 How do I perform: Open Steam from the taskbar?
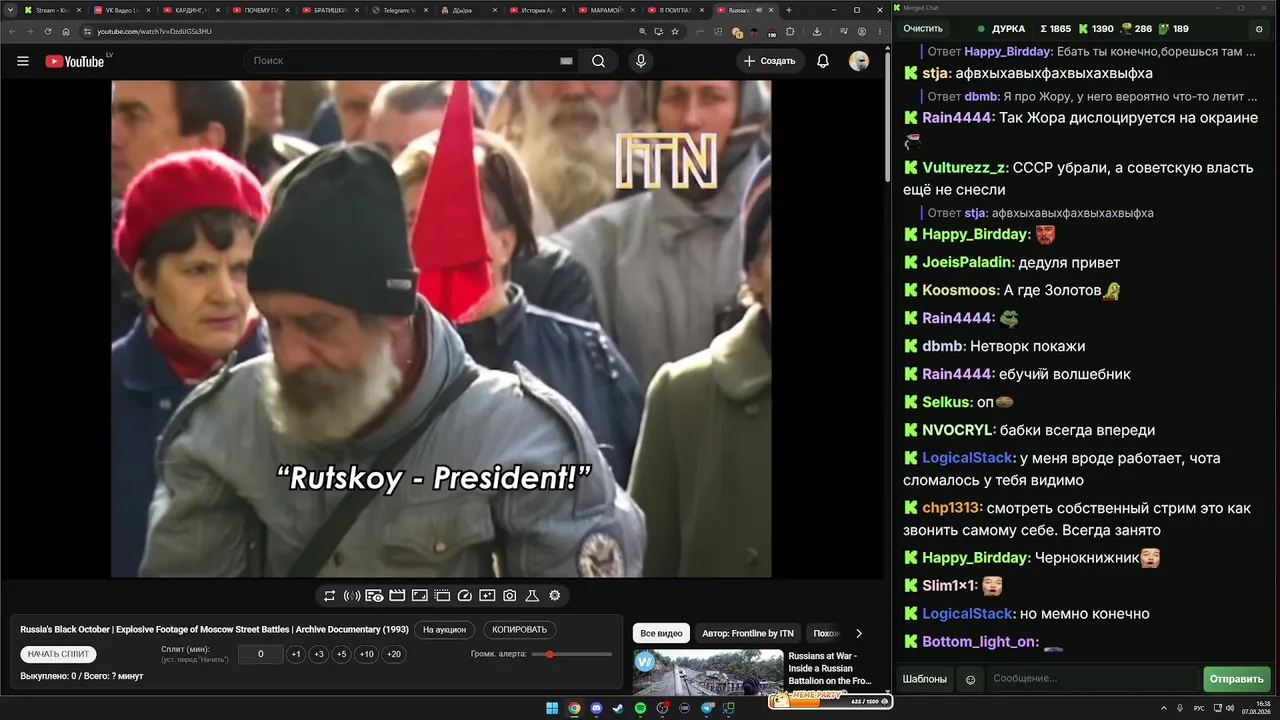[x=618, y=708]
